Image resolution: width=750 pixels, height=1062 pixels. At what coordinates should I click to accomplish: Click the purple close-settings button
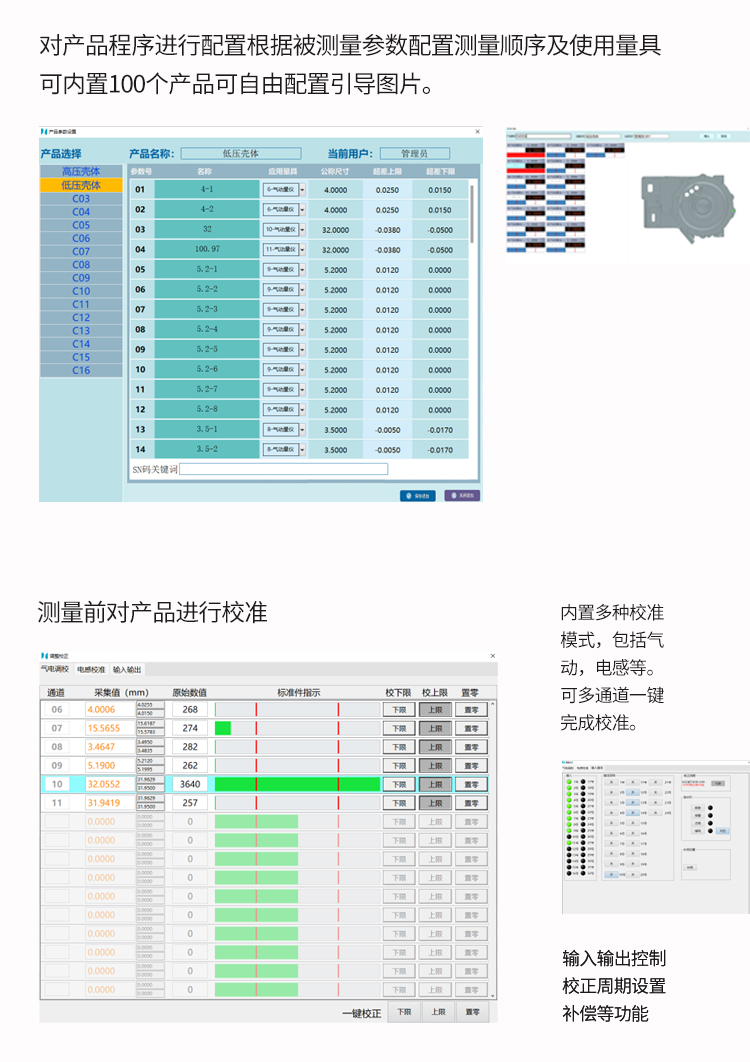[x=462, y=495]
